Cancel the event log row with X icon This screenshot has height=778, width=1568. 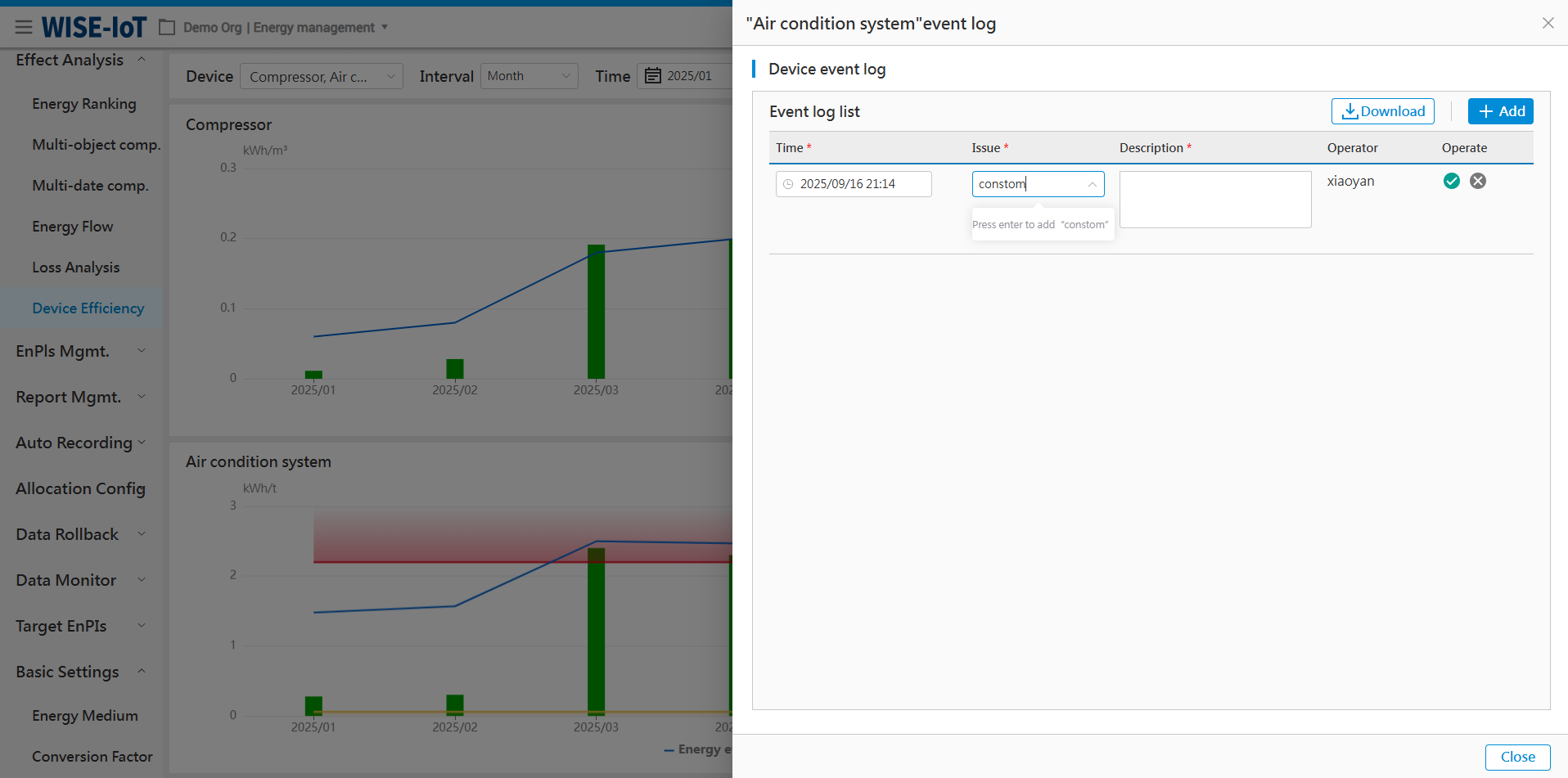coord(1477,182)
